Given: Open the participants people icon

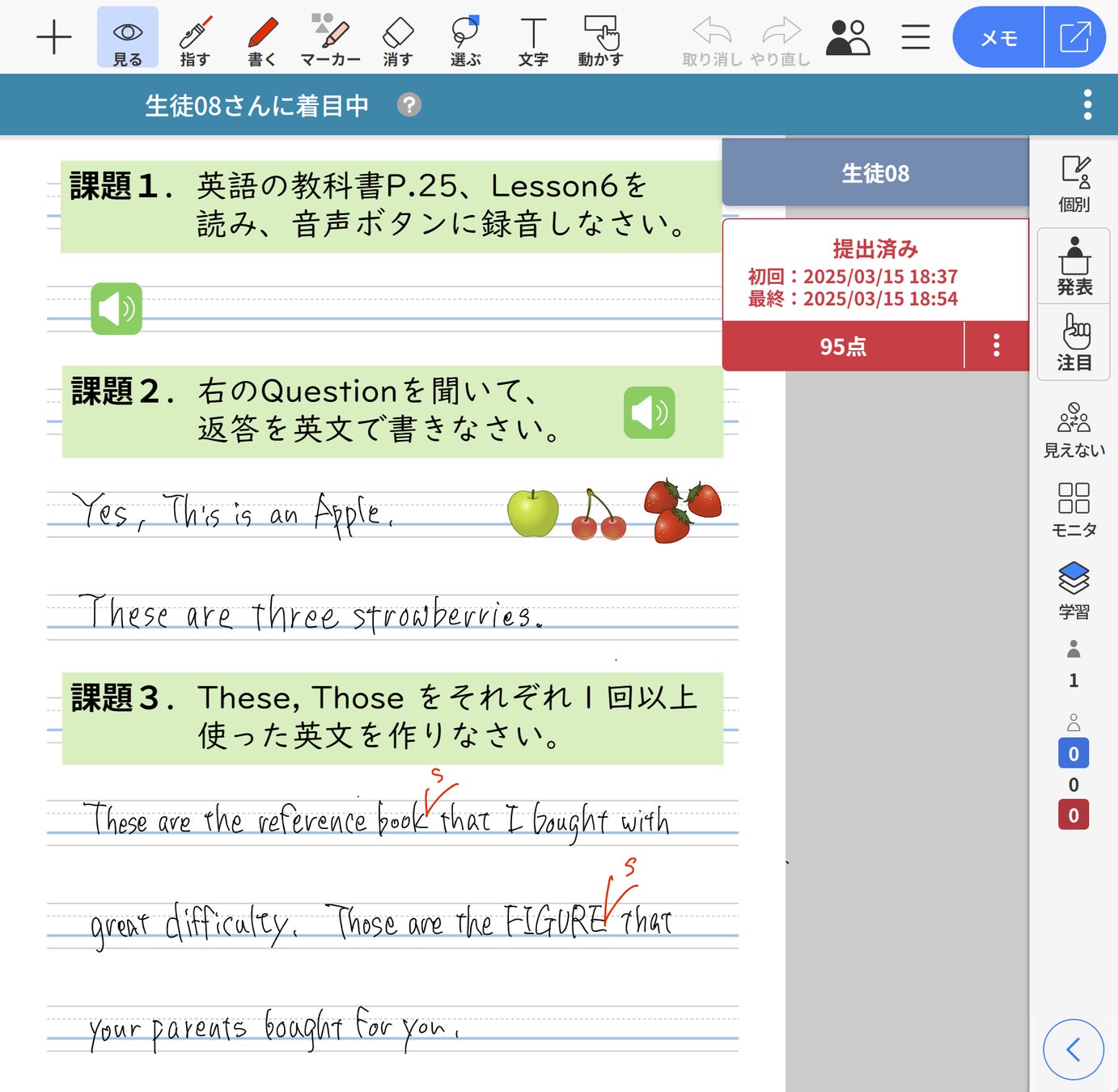Looking at the screenshot, I should [848, 37].
